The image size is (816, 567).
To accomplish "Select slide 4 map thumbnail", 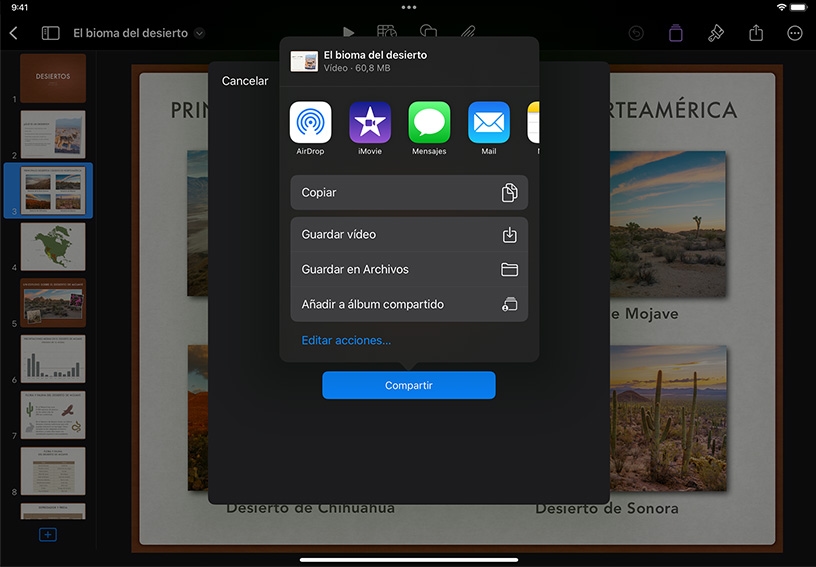I will click(x=53, y=247).
